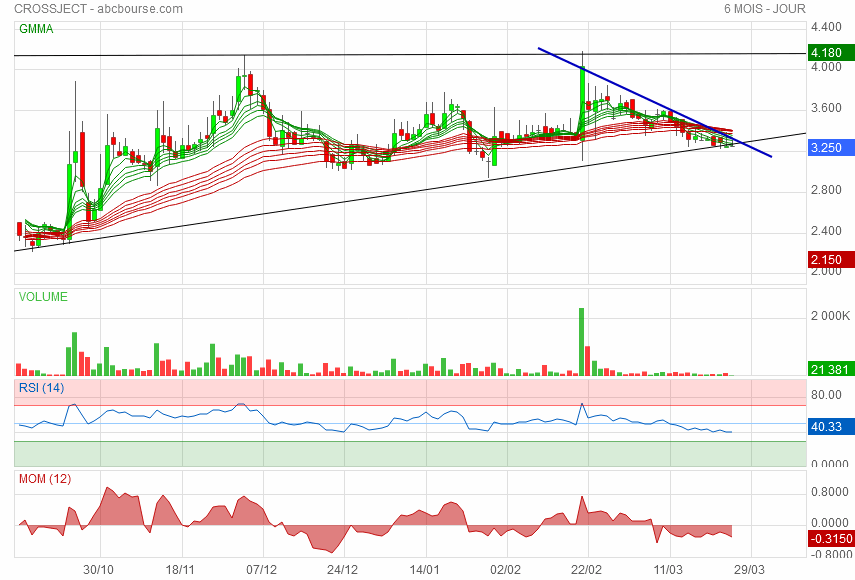Viewport: 855px width, 580px height.
Task: Click the 2.400 price axis label
Action: (826, 231)
